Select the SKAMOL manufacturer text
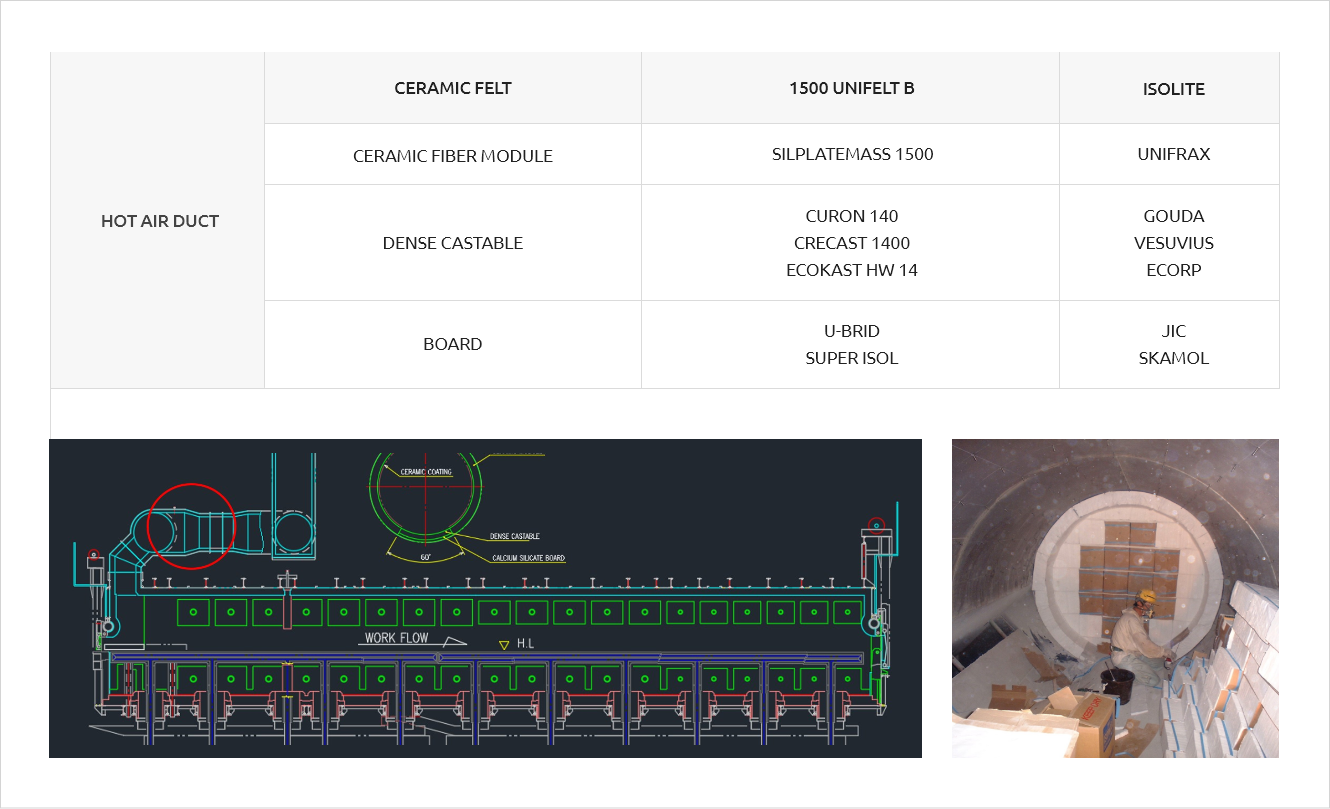The height and width of the screenshot is (809, 1330). click(1174, 358)
